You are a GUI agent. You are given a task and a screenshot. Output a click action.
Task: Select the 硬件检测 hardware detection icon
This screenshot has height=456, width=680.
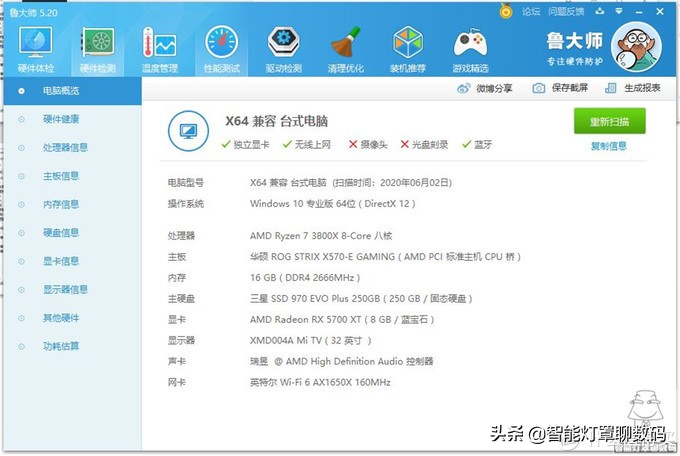98,49
